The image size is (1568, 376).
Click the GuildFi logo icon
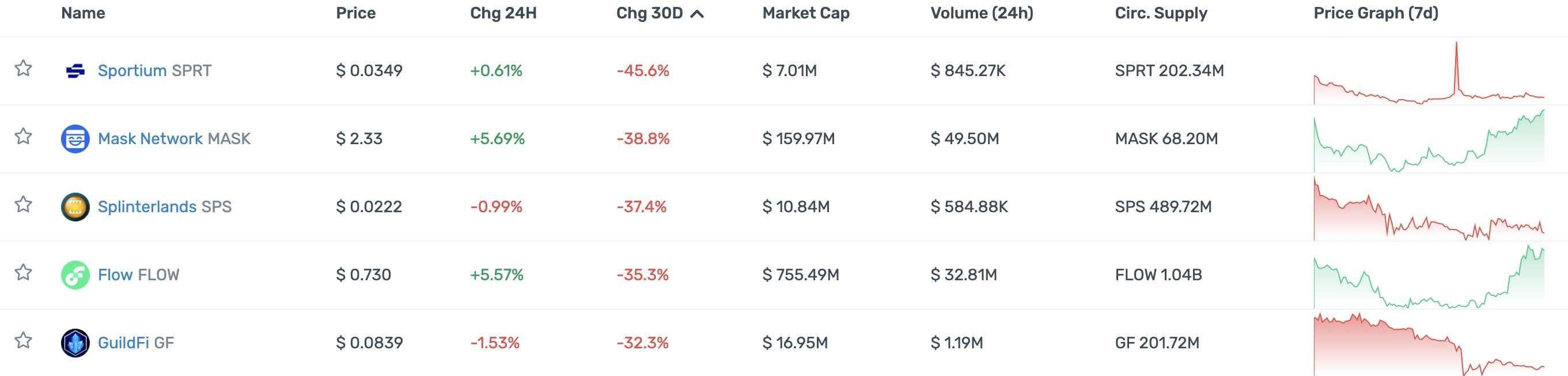[75, 343]
